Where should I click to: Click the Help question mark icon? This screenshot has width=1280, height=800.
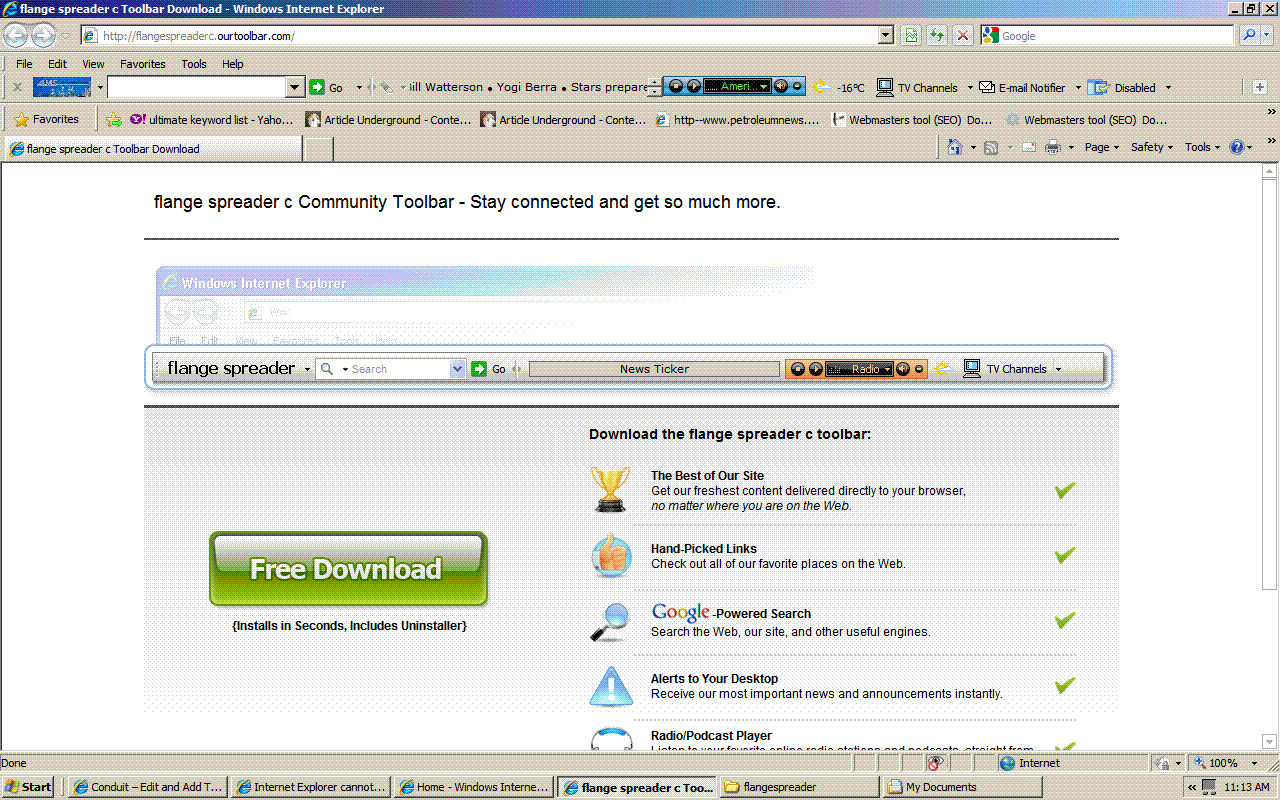[1237, 147]
